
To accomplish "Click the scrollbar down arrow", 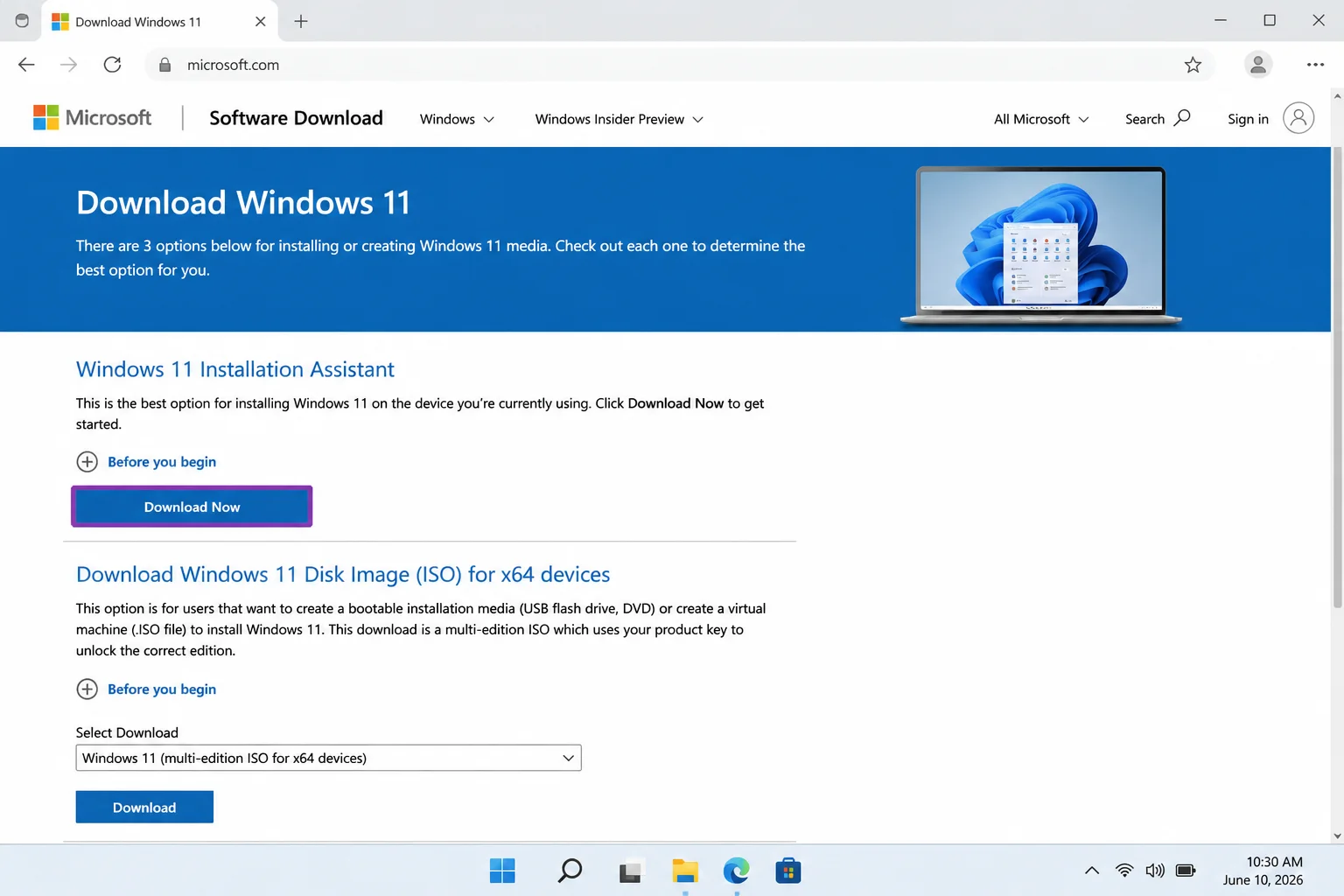I will coord(1337,836).
